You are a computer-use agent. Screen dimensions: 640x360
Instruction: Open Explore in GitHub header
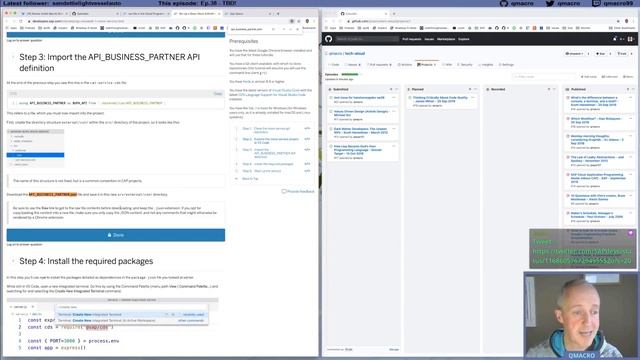click(464, 39)
